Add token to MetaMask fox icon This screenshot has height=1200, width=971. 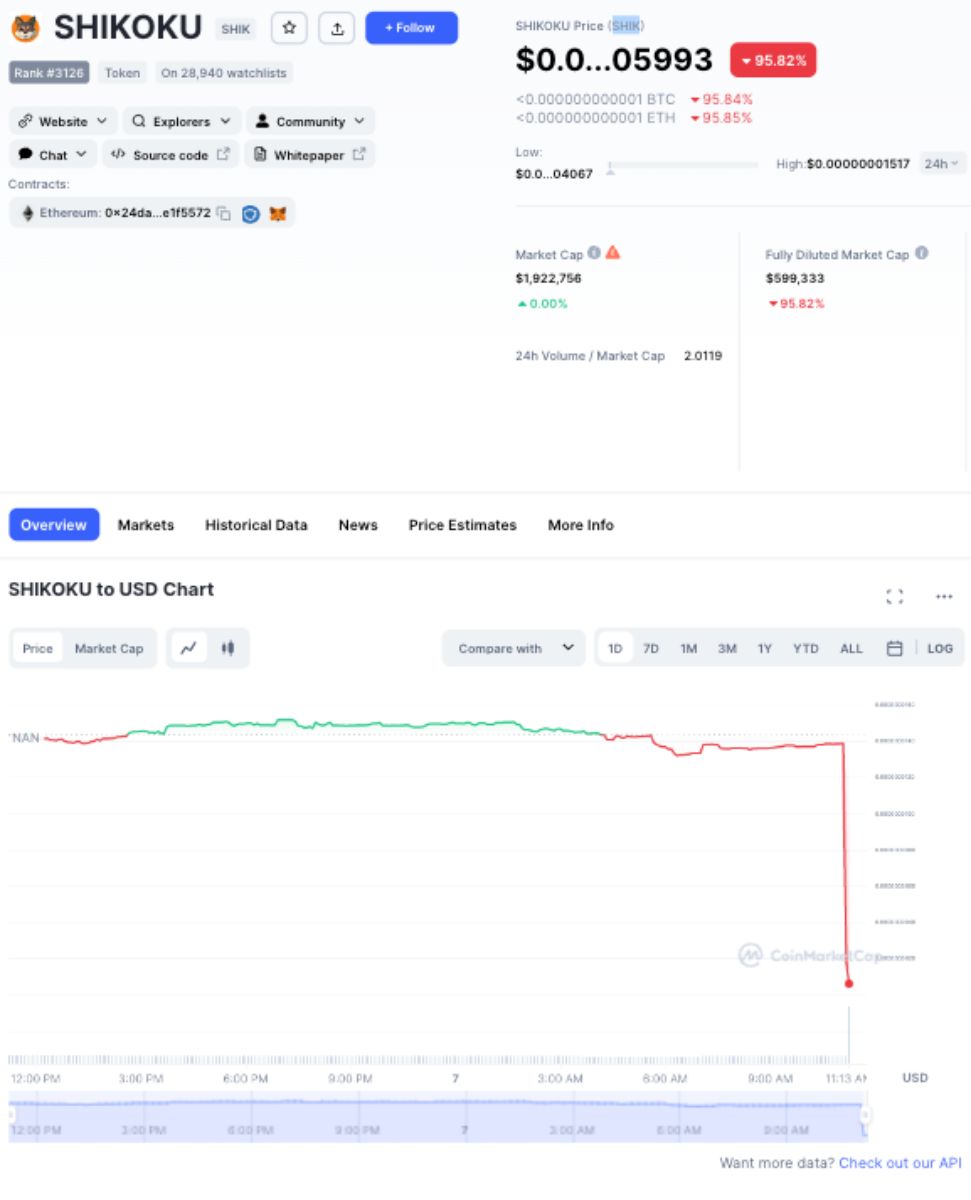pos(278,213)
